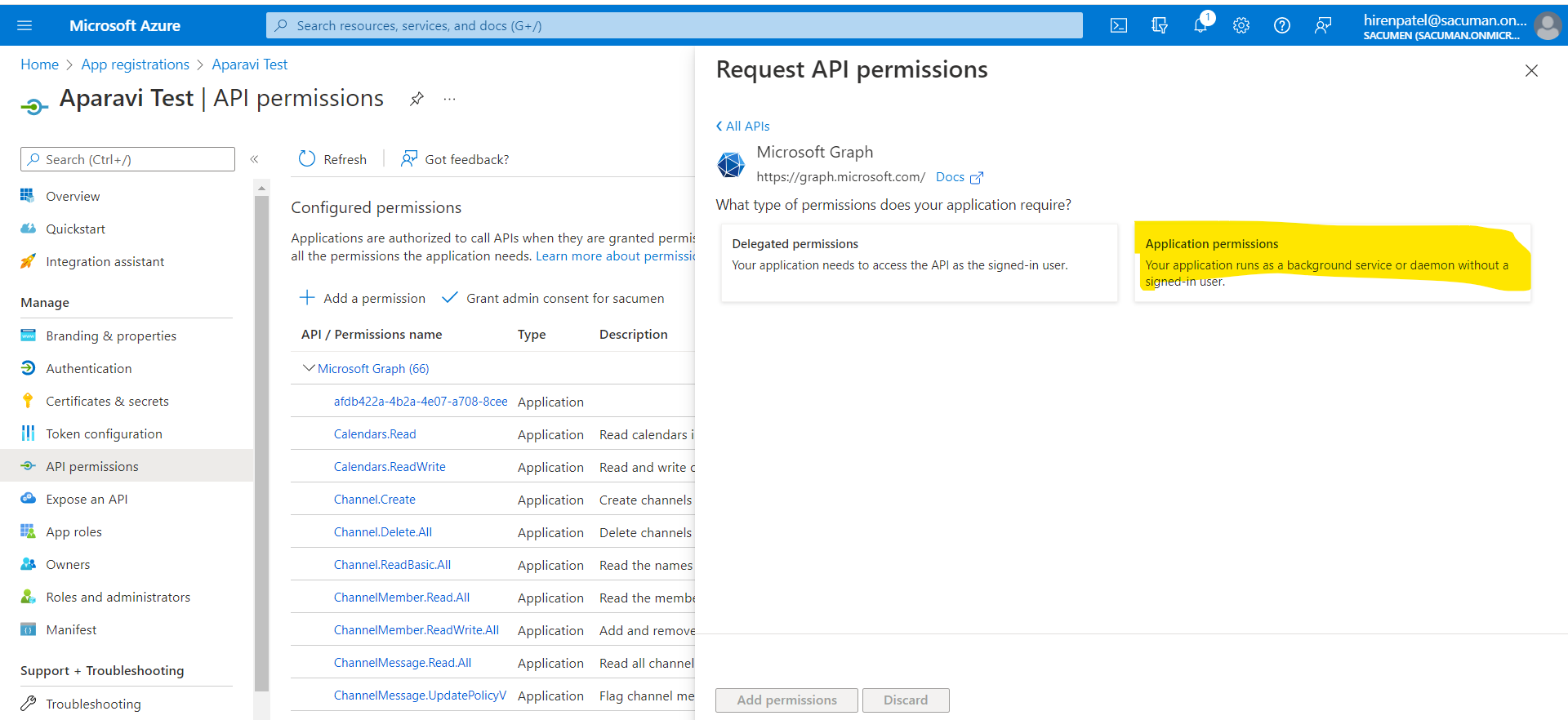This screenshot has height=720, width=1568.
Task: Choose the Delegated permissions card
Action: tap(920, 263)
